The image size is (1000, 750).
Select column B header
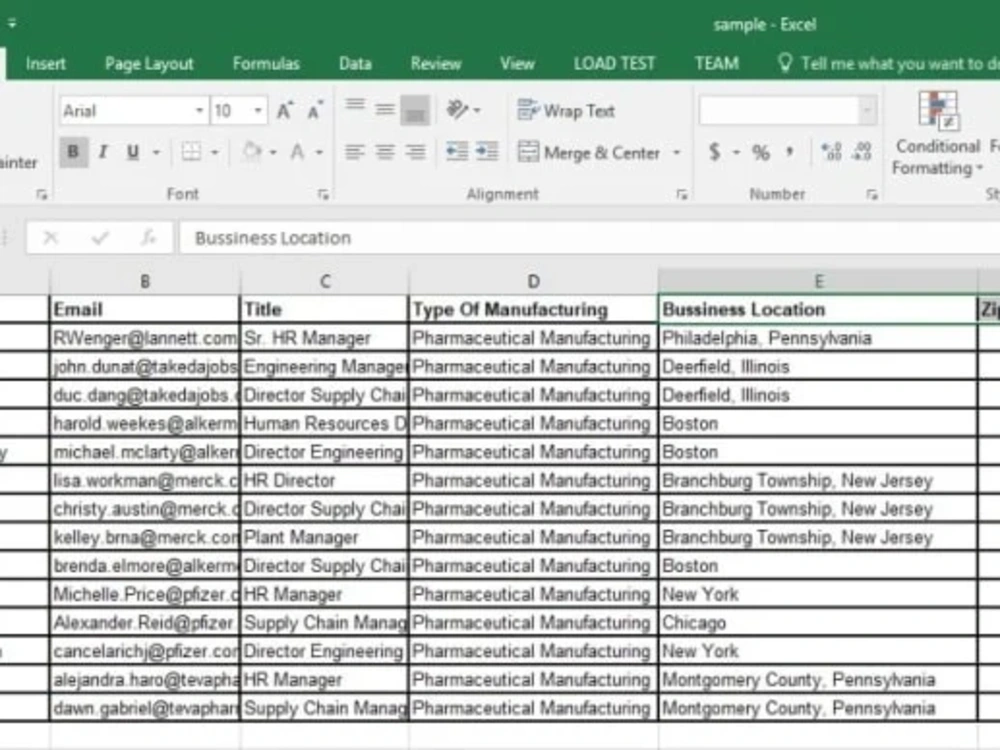pos(145,281)
